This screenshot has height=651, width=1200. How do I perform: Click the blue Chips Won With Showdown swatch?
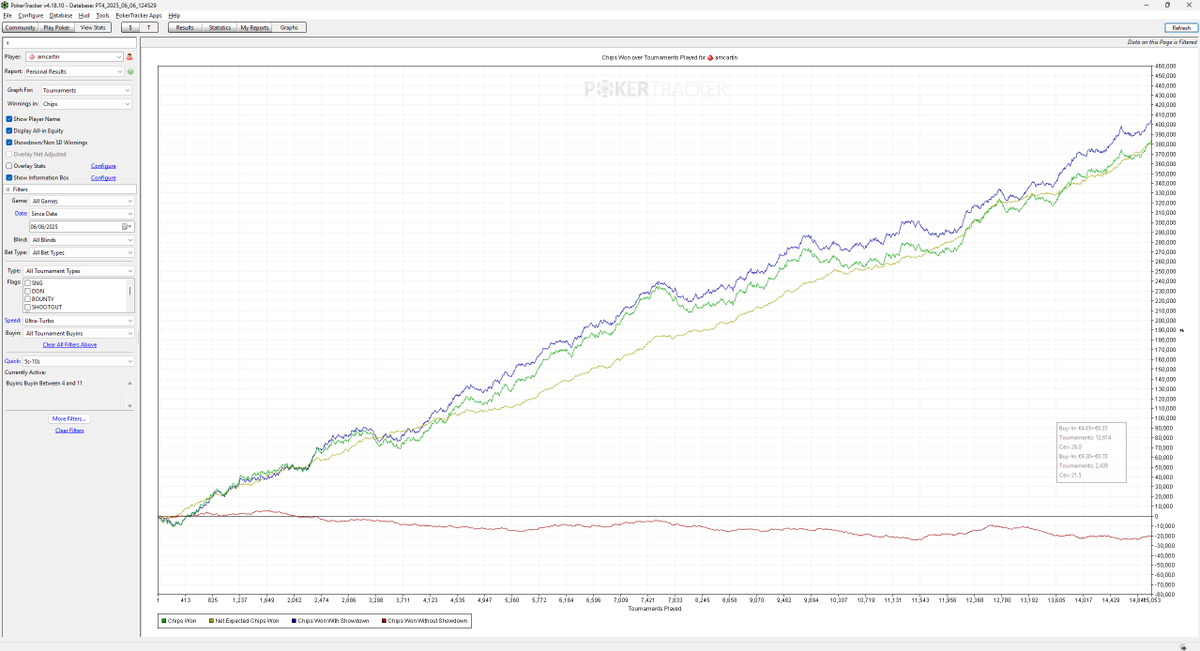tap(295, 621)
